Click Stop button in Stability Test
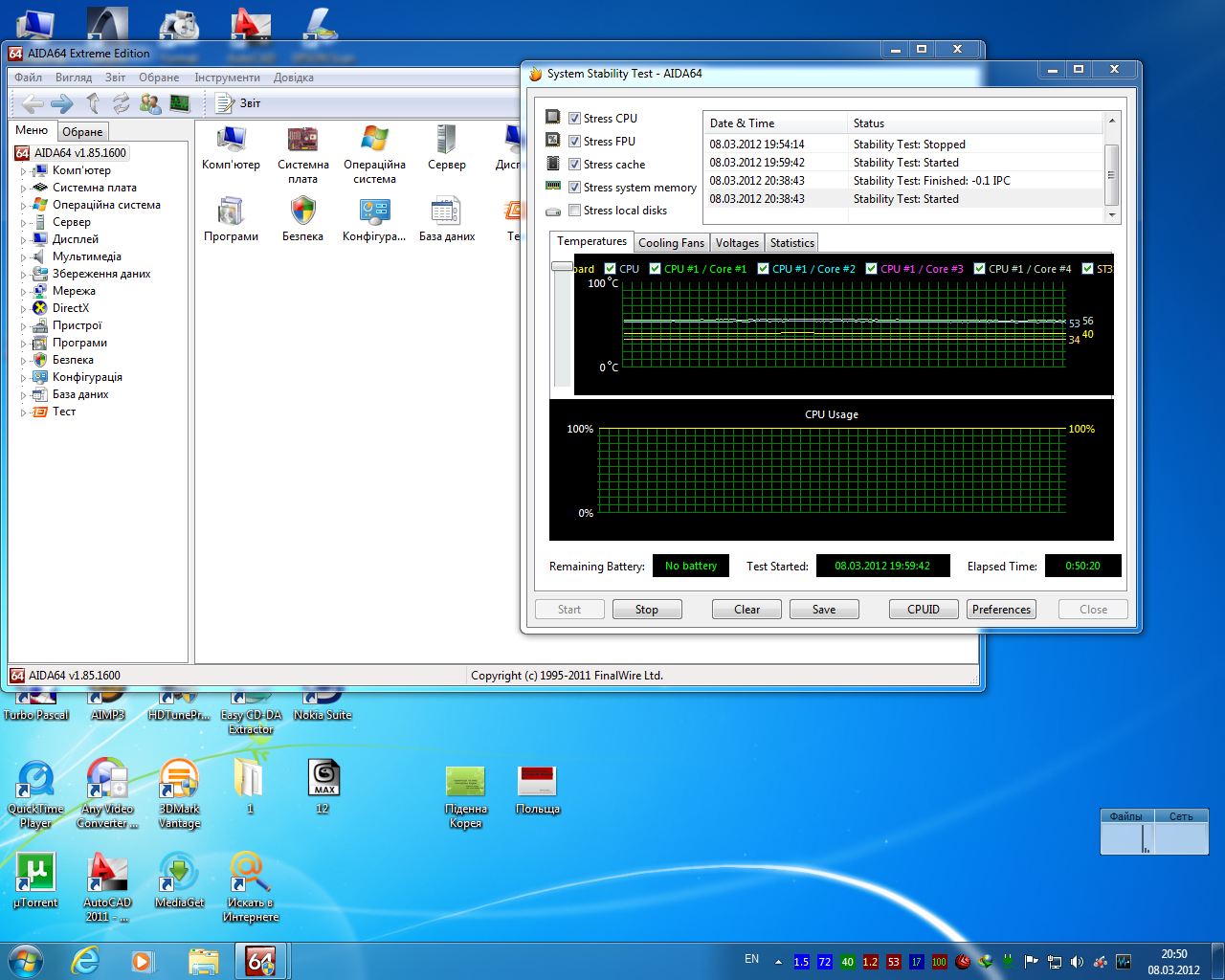1225x980 pixels. pyautogui.click(x=647, y=610)
